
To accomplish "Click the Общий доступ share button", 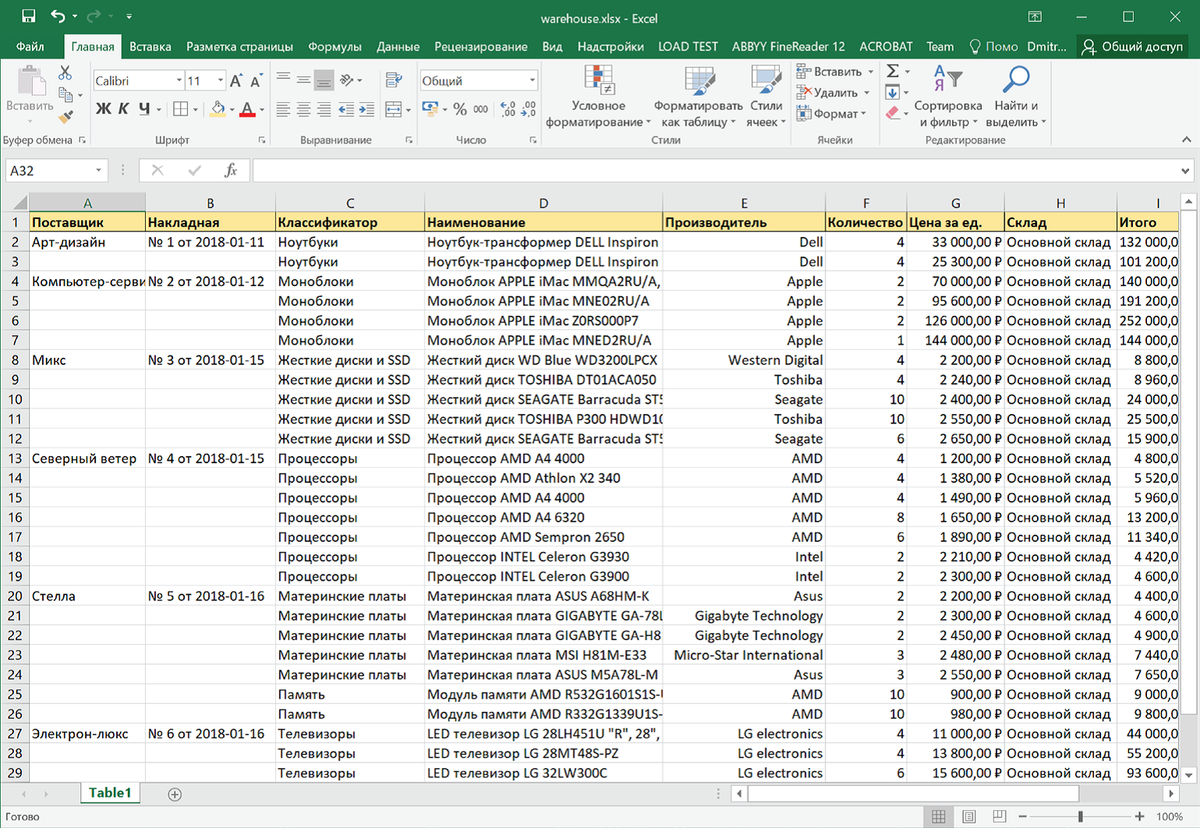I will tap(1132, 46).
